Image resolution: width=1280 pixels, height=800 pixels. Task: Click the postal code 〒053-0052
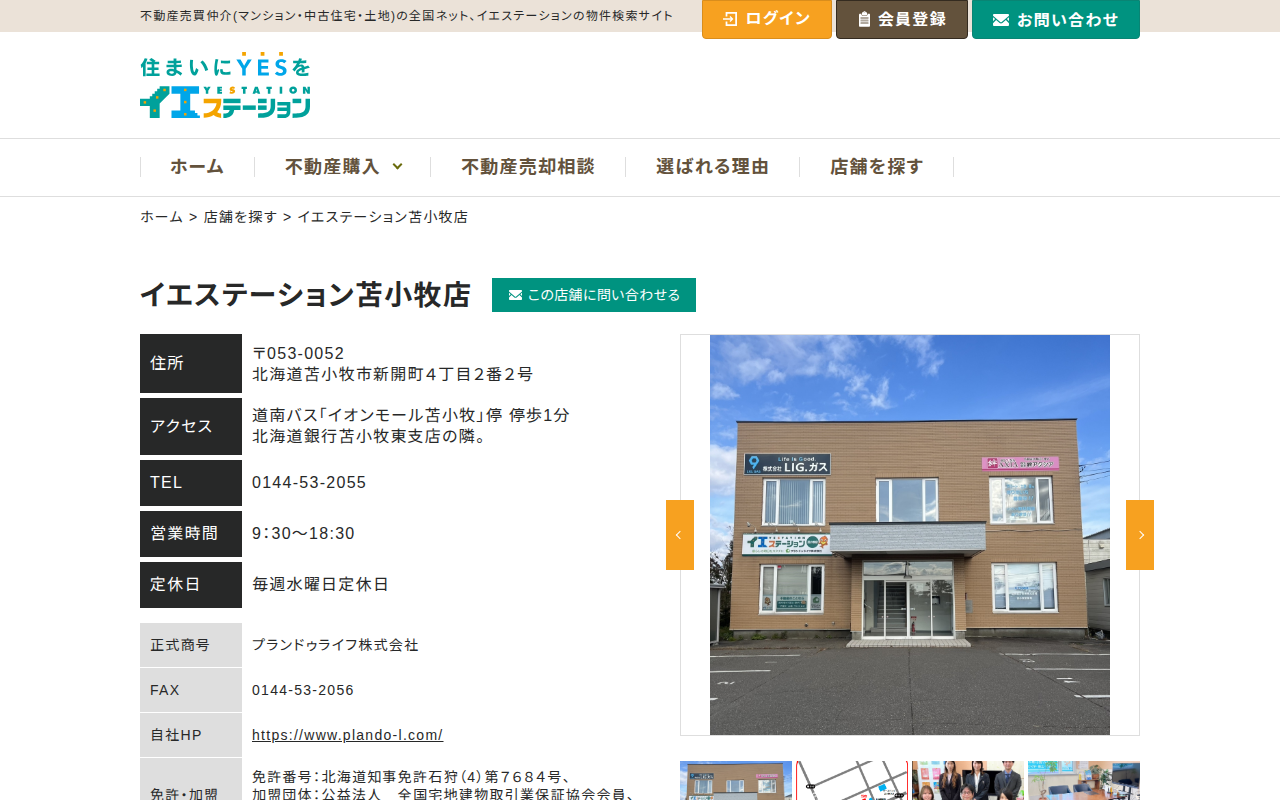[298, 354]
